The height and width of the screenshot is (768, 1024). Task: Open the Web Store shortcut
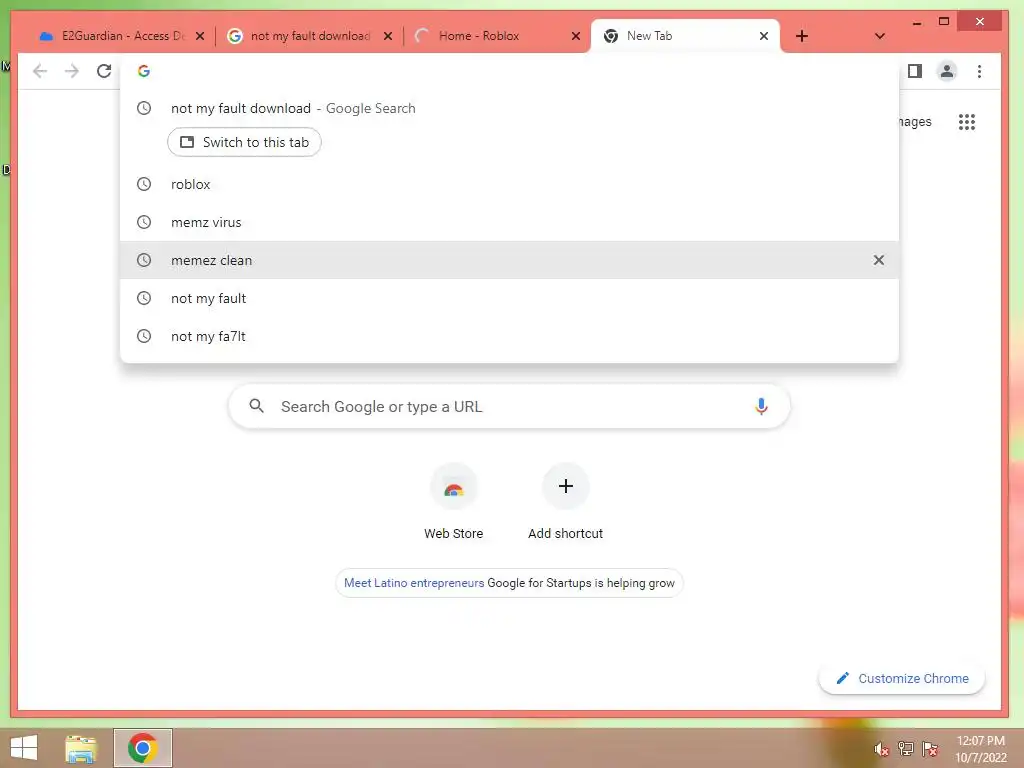pos(453,502)
